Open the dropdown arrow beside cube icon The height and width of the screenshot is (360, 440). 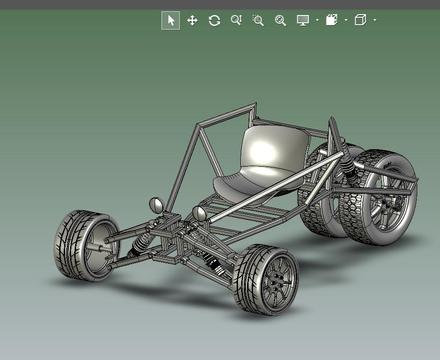coord(375,20)
